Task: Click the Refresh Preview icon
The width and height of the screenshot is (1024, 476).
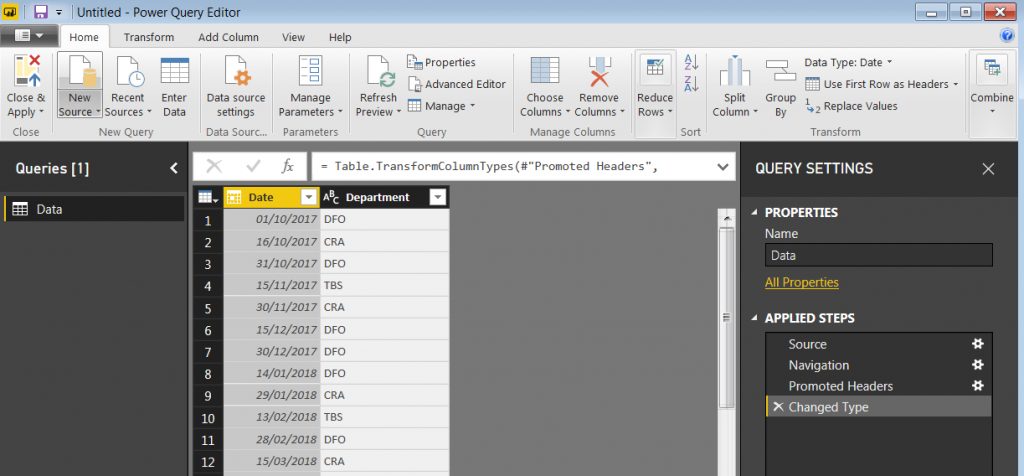Action: point(380,74)
